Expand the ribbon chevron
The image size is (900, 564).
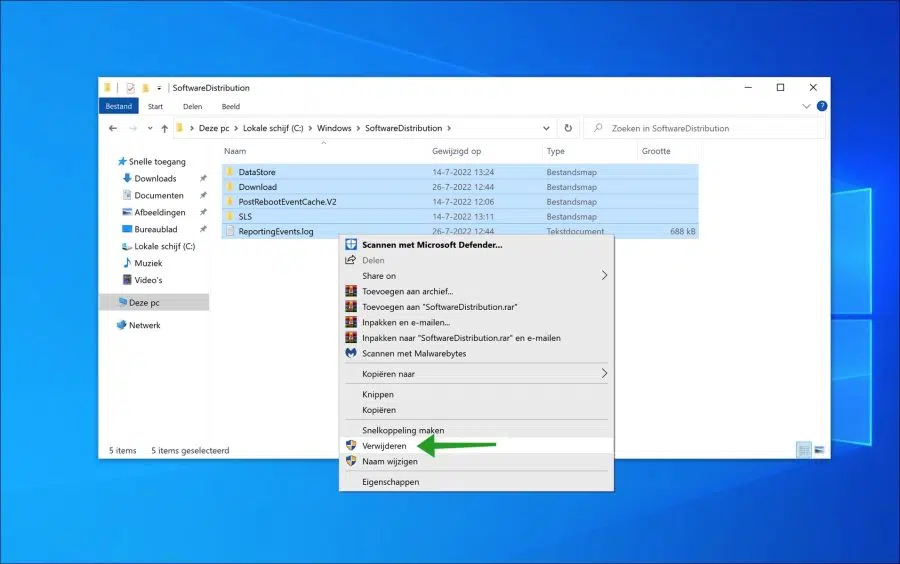(x=806, y=106)
